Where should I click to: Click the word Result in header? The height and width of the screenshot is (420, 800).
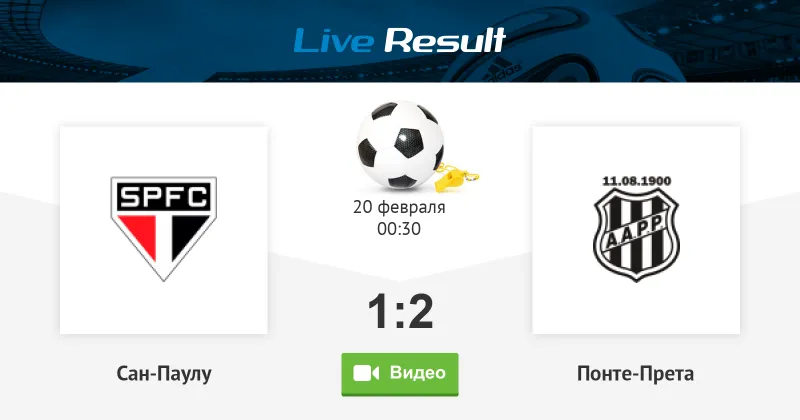pyautogui.click(x=444, y=40)
